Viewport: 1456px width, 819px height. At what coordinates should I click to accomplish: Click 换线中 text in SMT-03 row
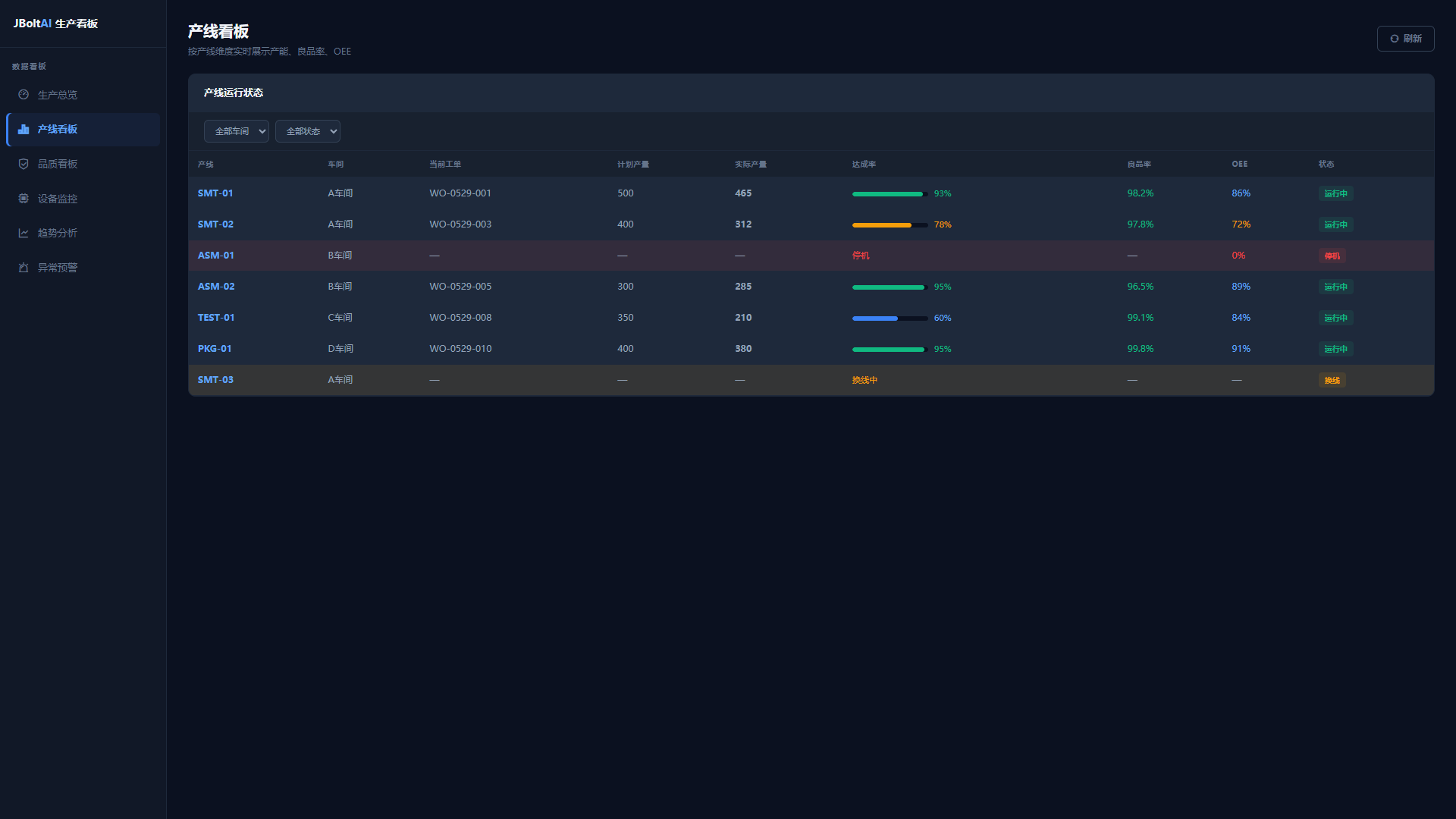pos(864,381)
